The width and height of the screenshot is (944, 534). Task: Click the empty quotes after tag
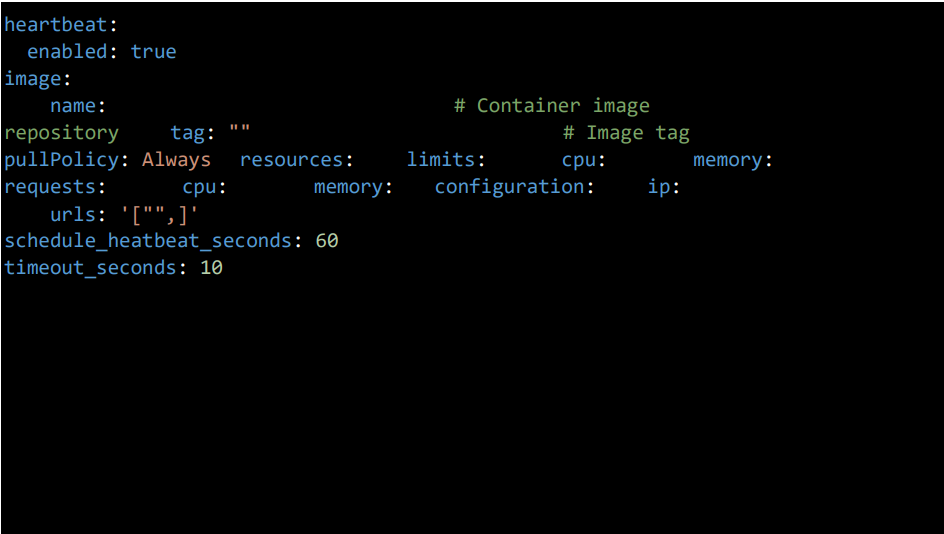click(240, 131)
